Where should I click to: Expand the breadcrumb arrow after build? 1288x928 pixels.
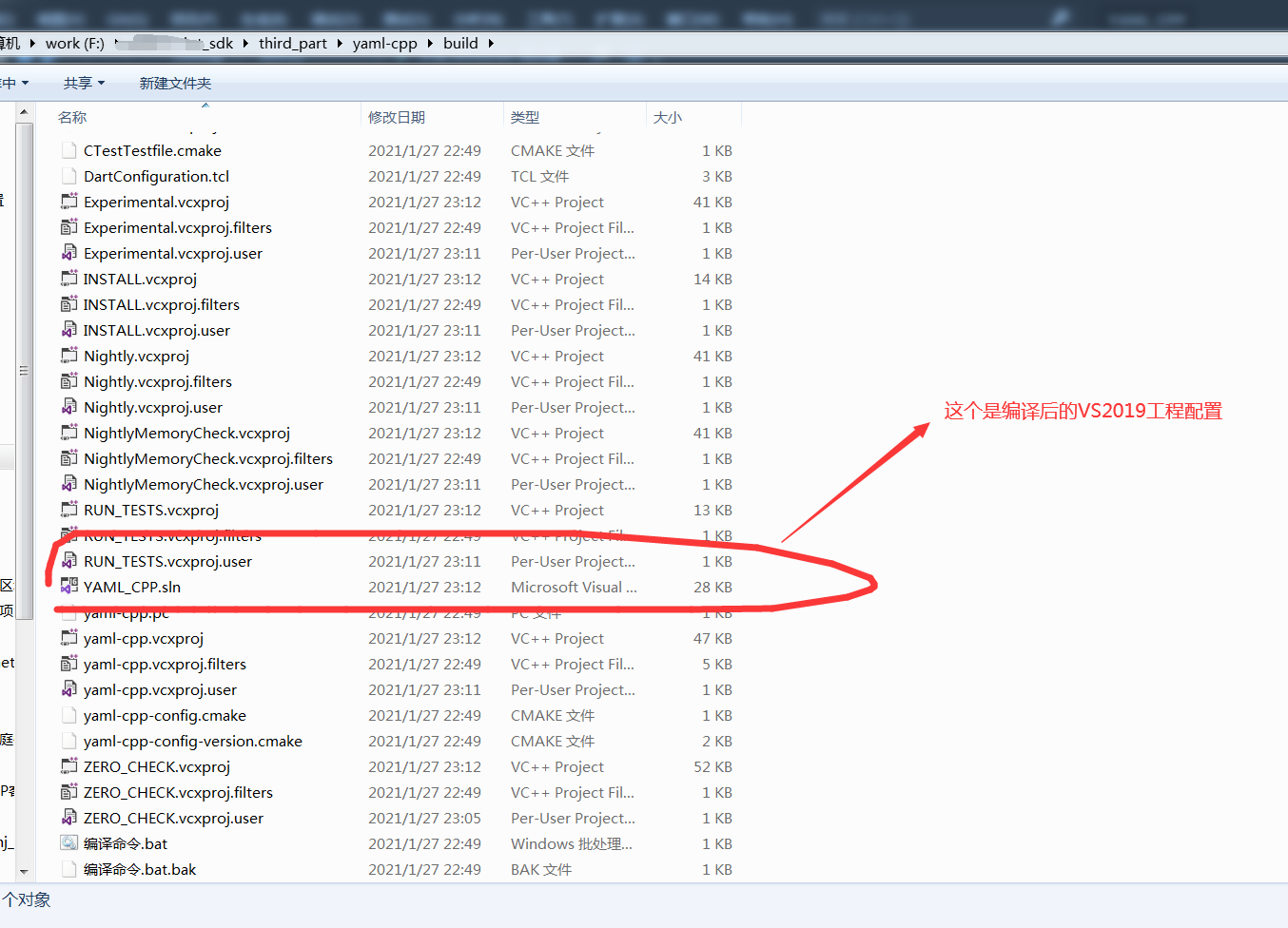(491, 43)
